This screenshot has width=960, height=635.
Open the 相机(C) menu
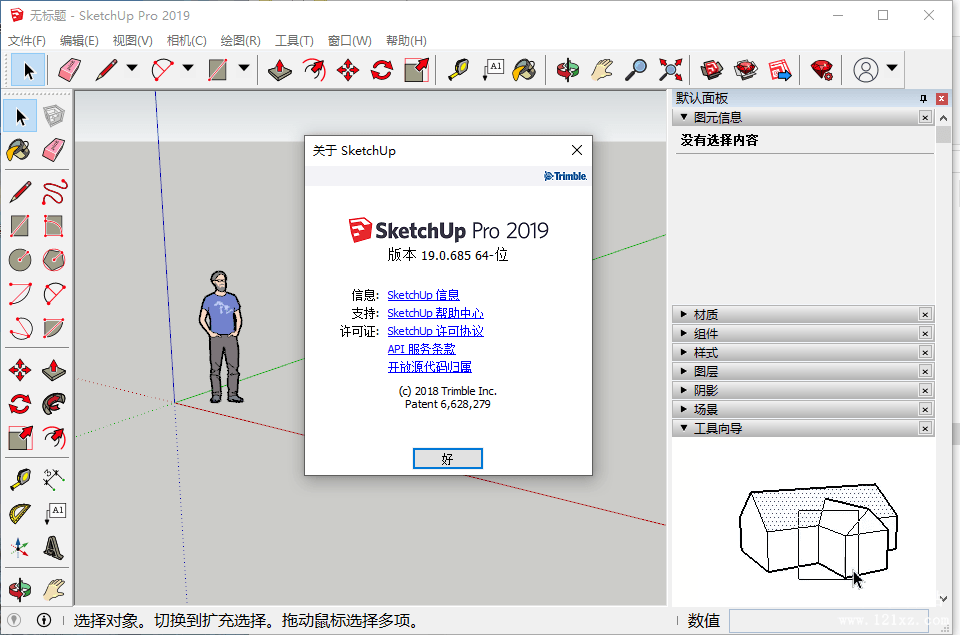tap(186, 40)
